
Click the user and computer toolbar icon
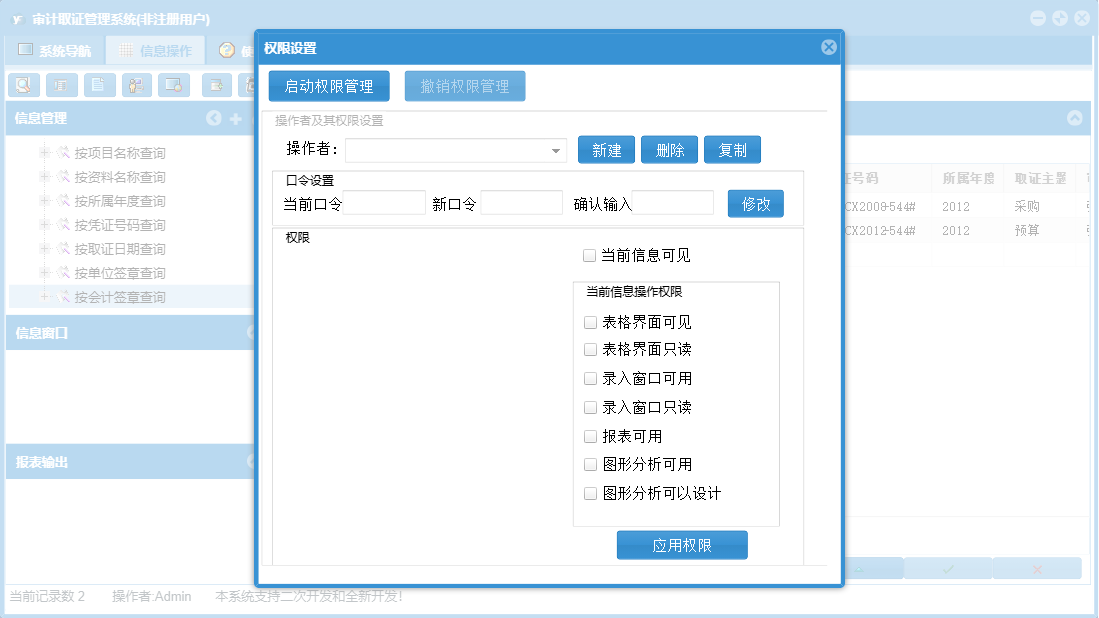[137, 85]
